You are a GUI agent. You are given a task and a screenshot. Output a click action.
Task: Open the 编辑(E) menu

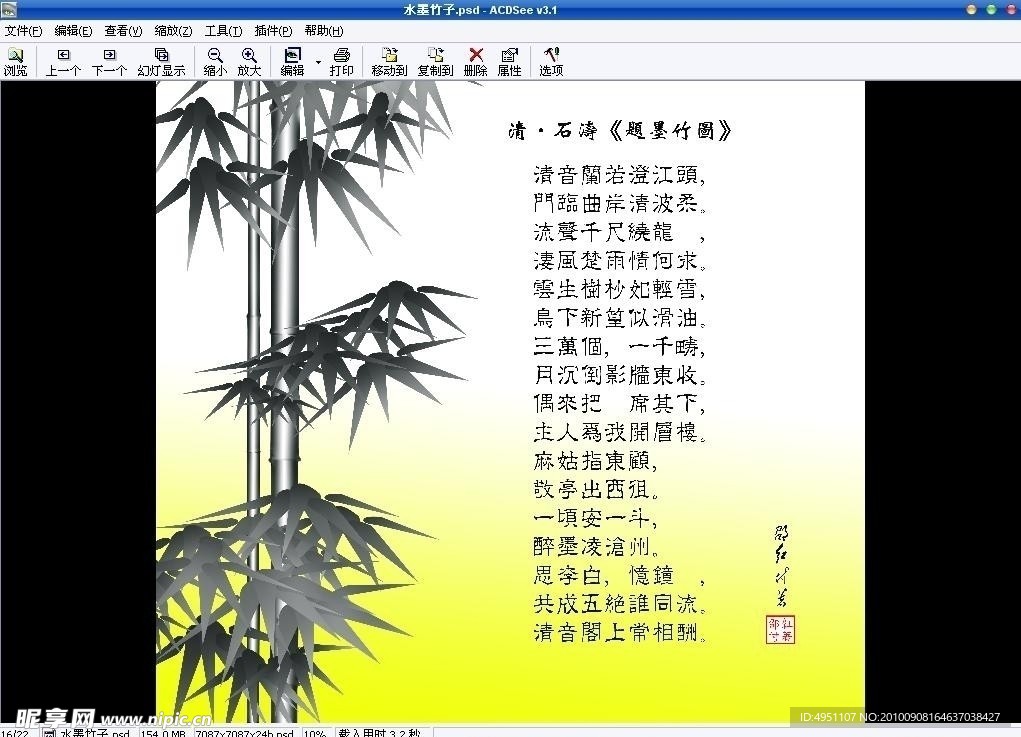pyautogui.click(x=73, y=31)
